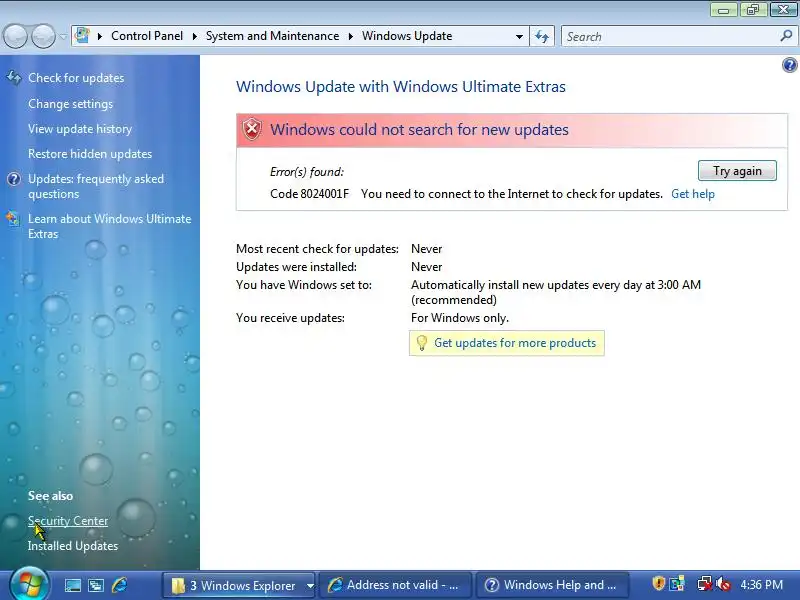The height and width of the screenshot is (600, 800).
Task: Launch Internet Explorer from quick launch
Action: tap(119, 585)
